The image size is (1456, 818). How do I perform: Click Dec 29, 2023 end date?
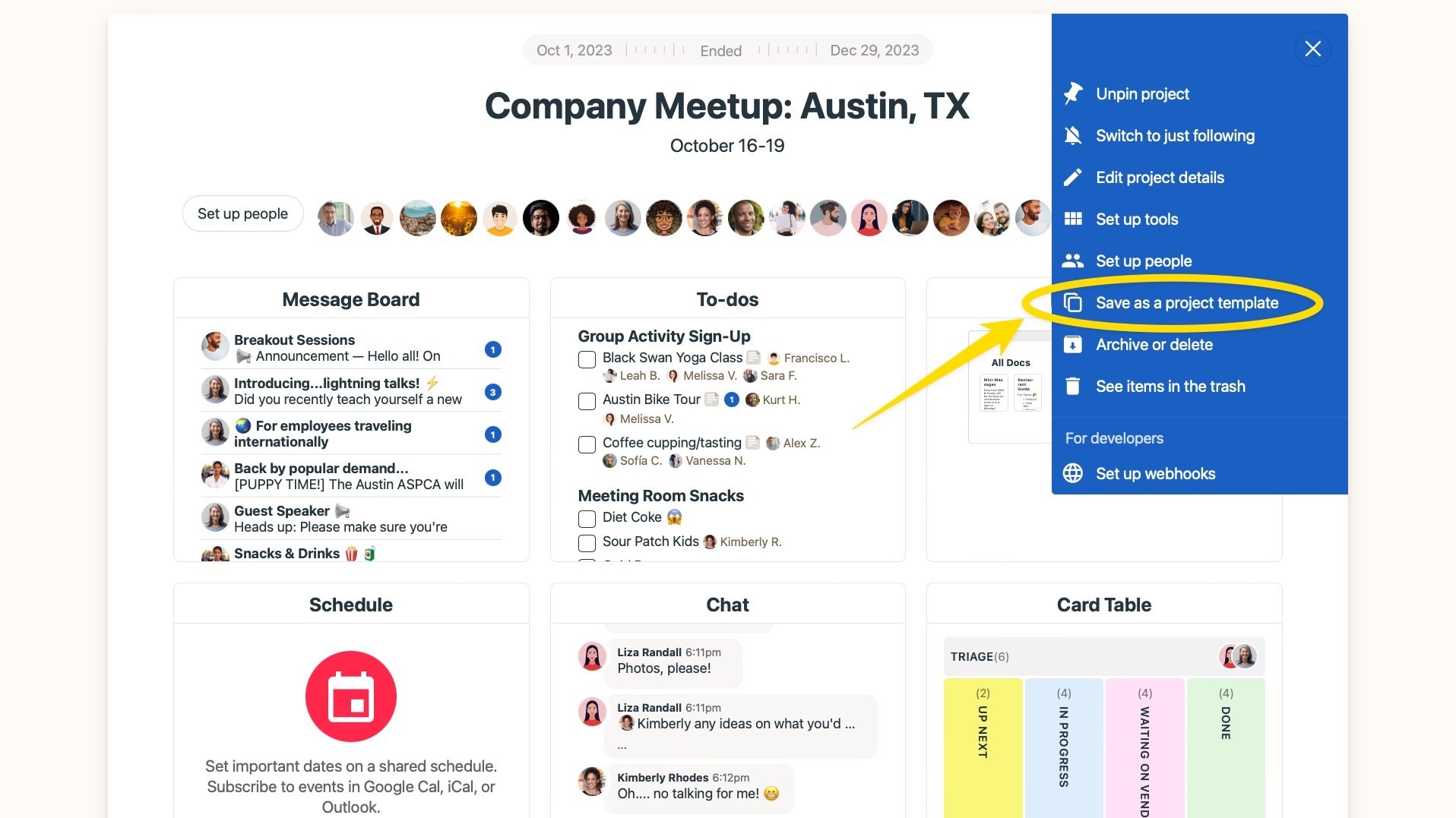click(874, 50)
